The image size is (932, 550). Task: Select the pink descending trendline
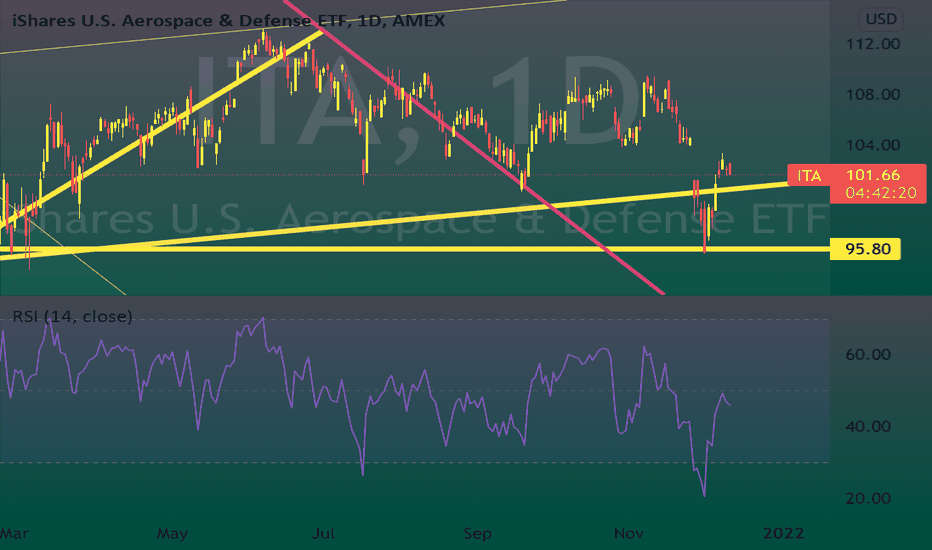coord(476,147)
